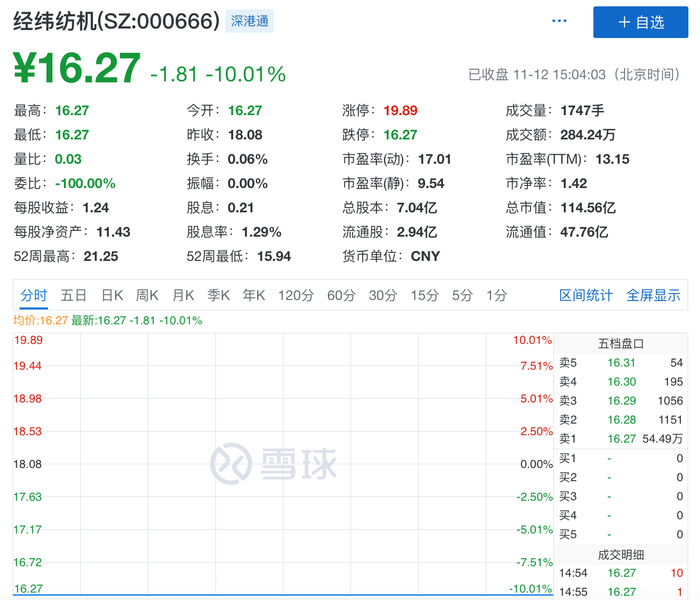The height and width of the screenshot is (600, 700).
Task: Switch to the 日K chart tab
Action: [111, 295]
